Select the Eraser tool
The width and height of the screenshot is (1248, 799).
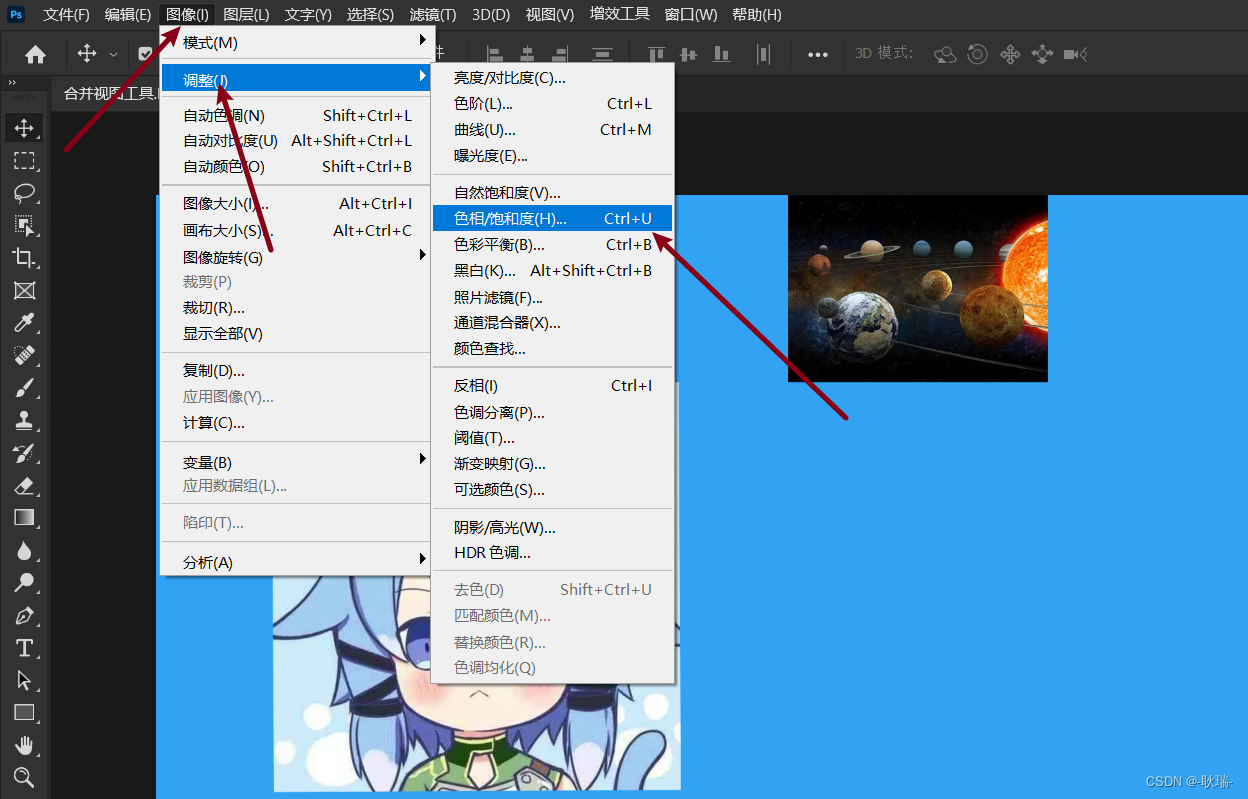pos(25,485)
